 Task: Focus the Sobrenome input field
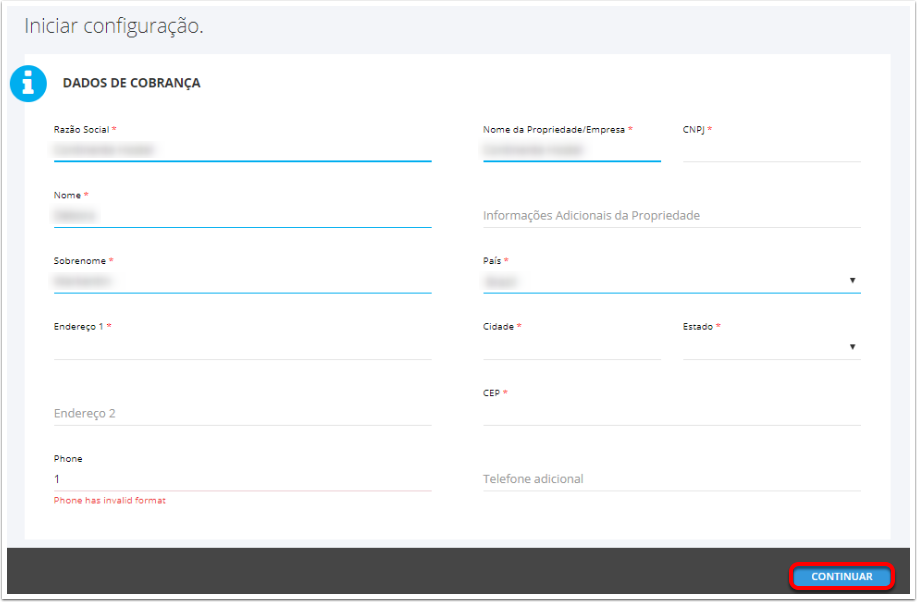point(242,281)
